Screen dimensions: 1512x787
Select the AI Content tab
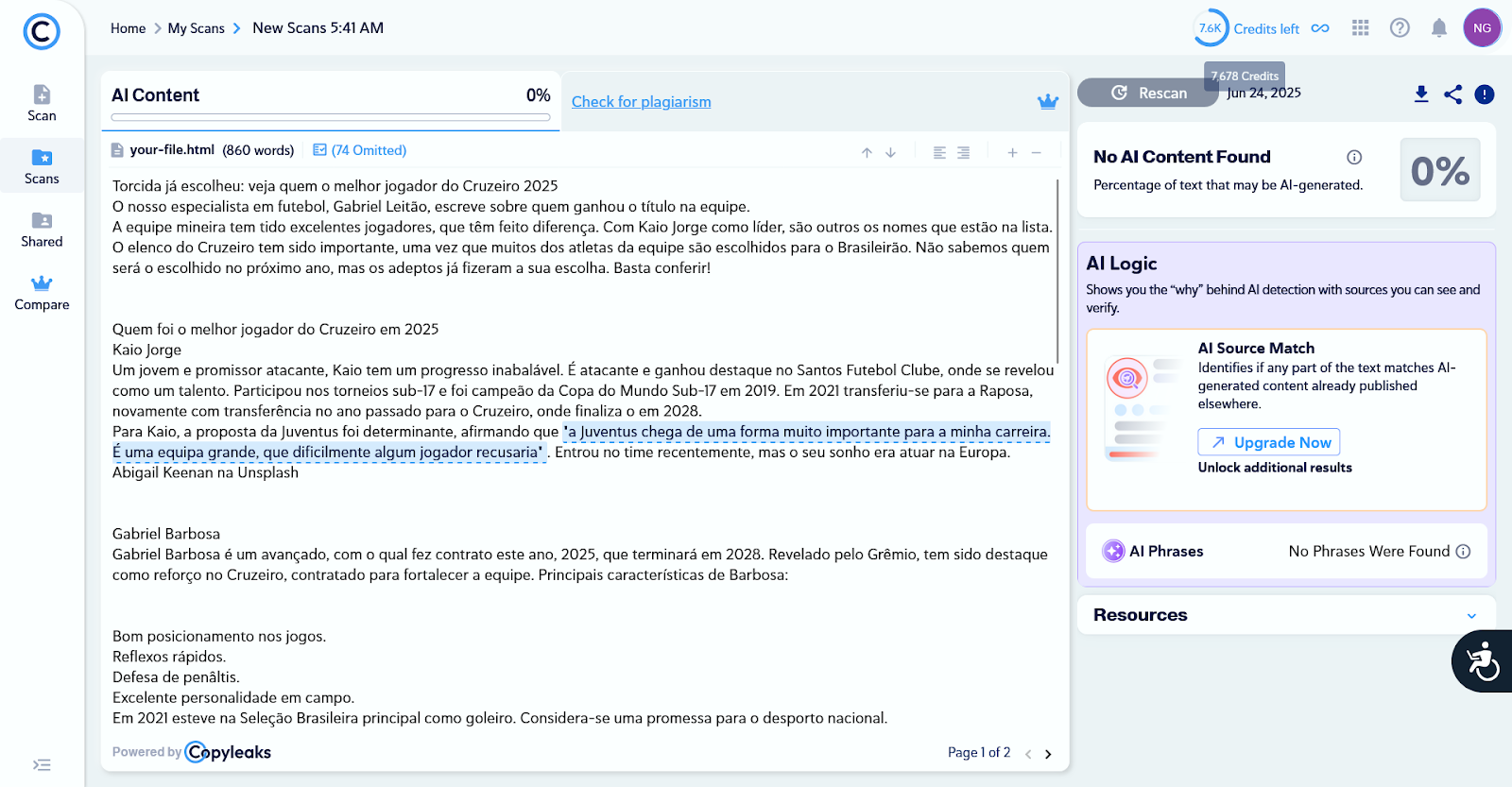tap(331, 100)
